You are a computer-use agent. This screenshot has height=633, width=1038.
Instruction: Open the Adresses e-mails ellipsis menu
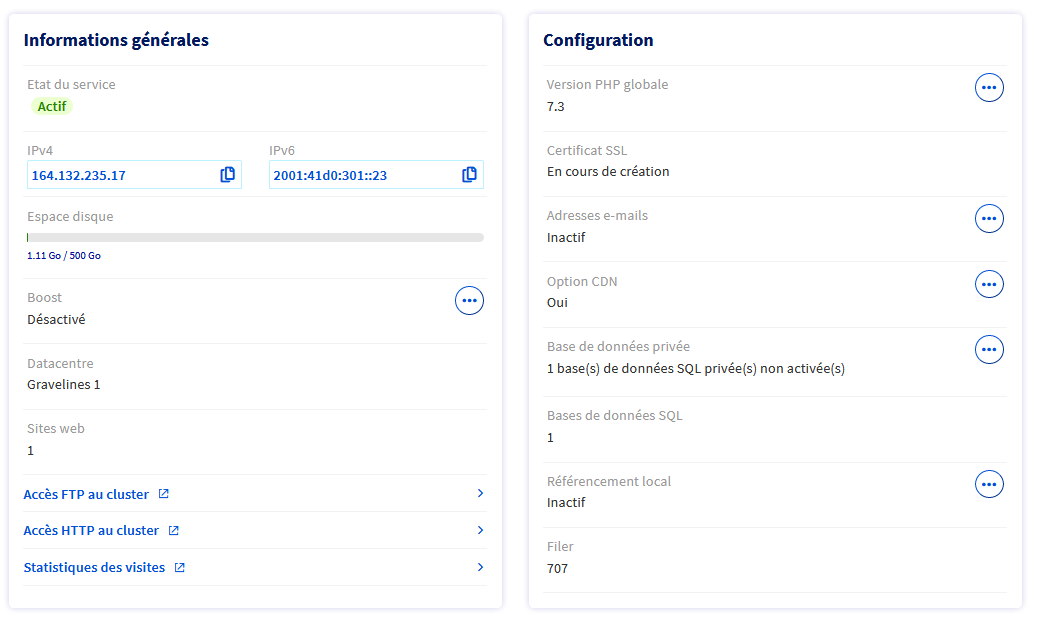tap(989, 219)
